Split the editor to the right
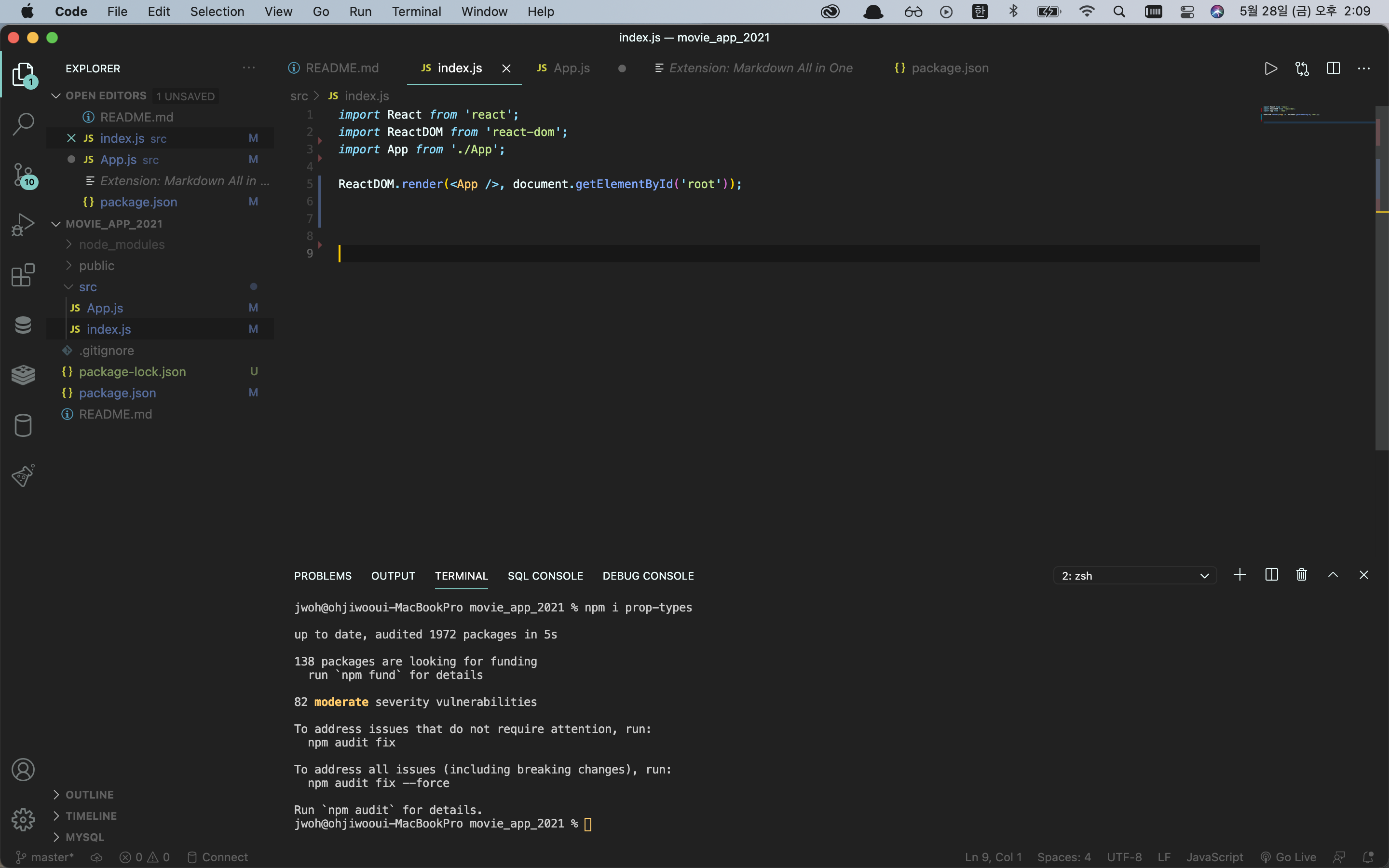Viewport: 1389px width, 868px height. (x=1334, y=69)
